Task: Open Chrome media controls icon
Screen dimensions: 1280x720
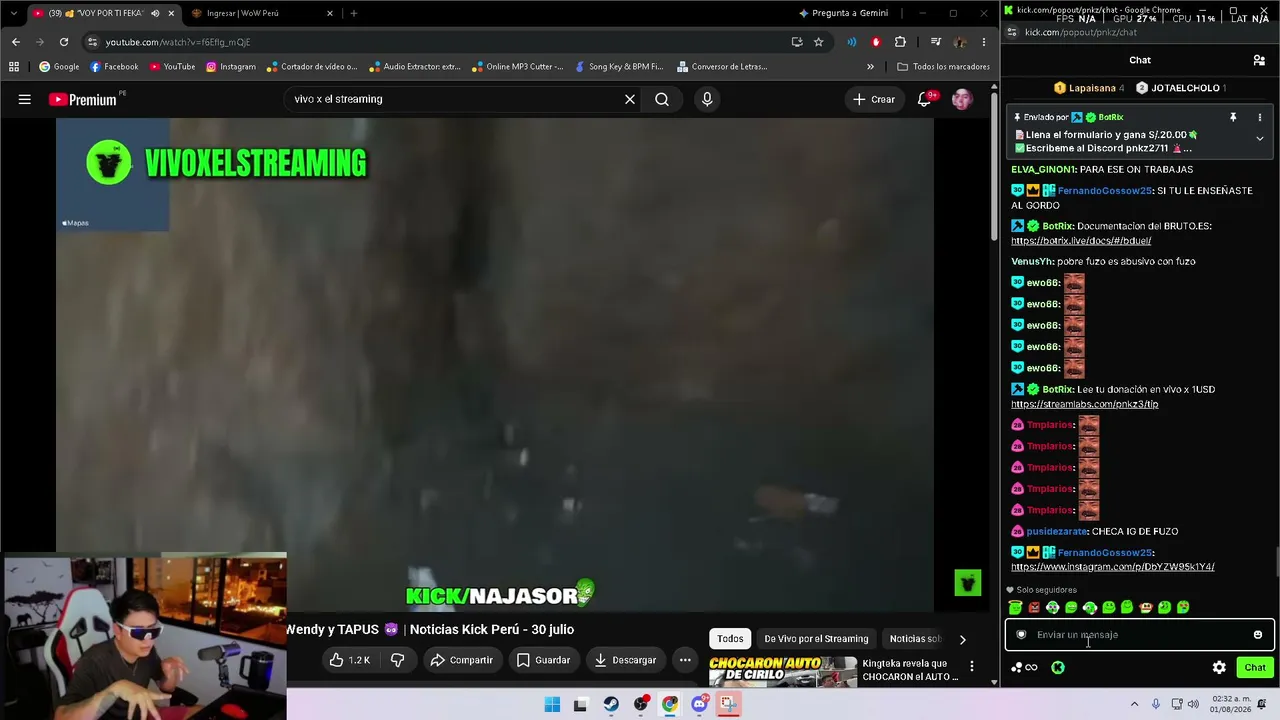Action: tap(935, 42)
